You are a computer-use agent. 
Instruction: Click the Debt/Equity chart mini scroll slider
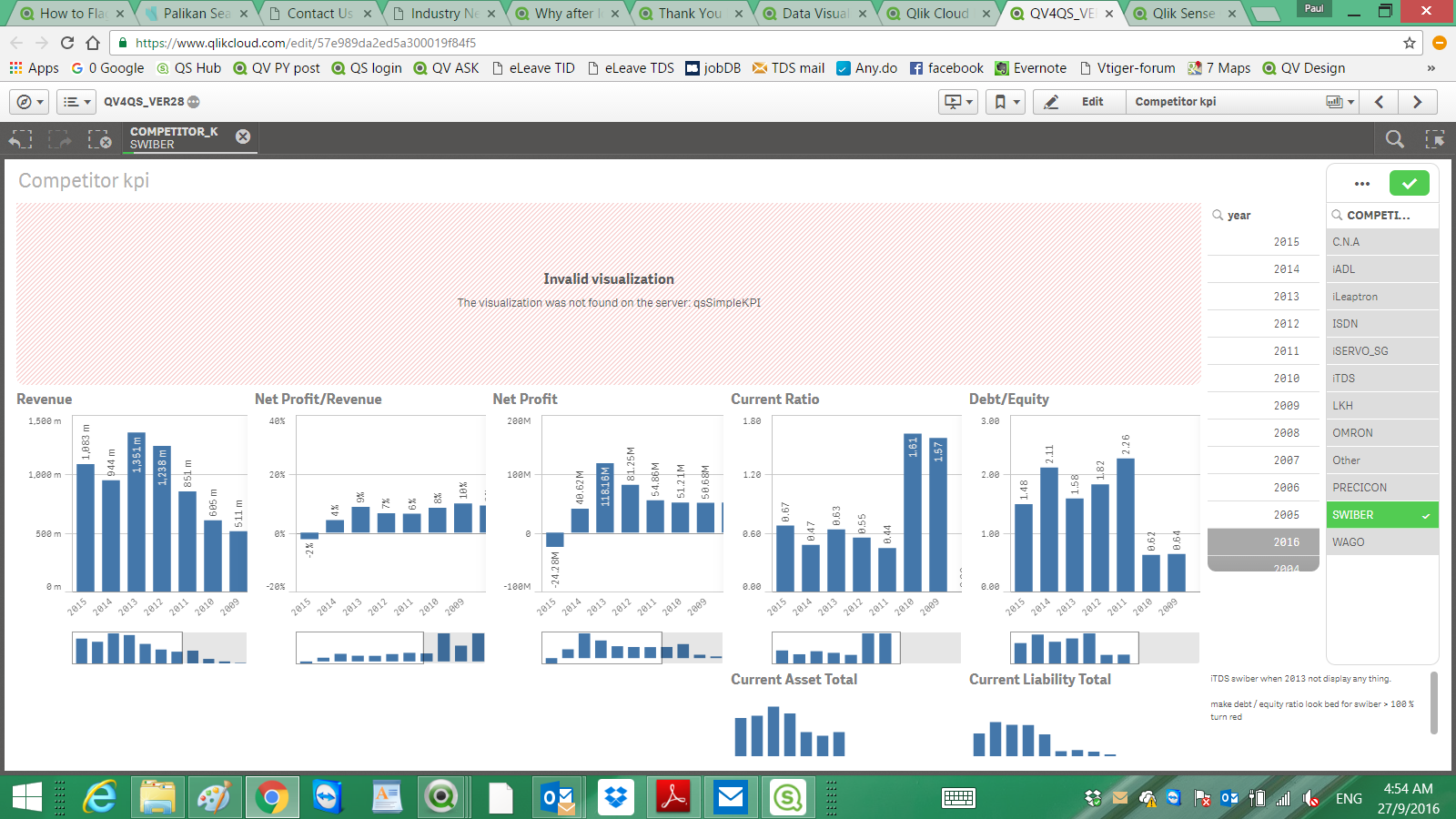click(1075, 648)
